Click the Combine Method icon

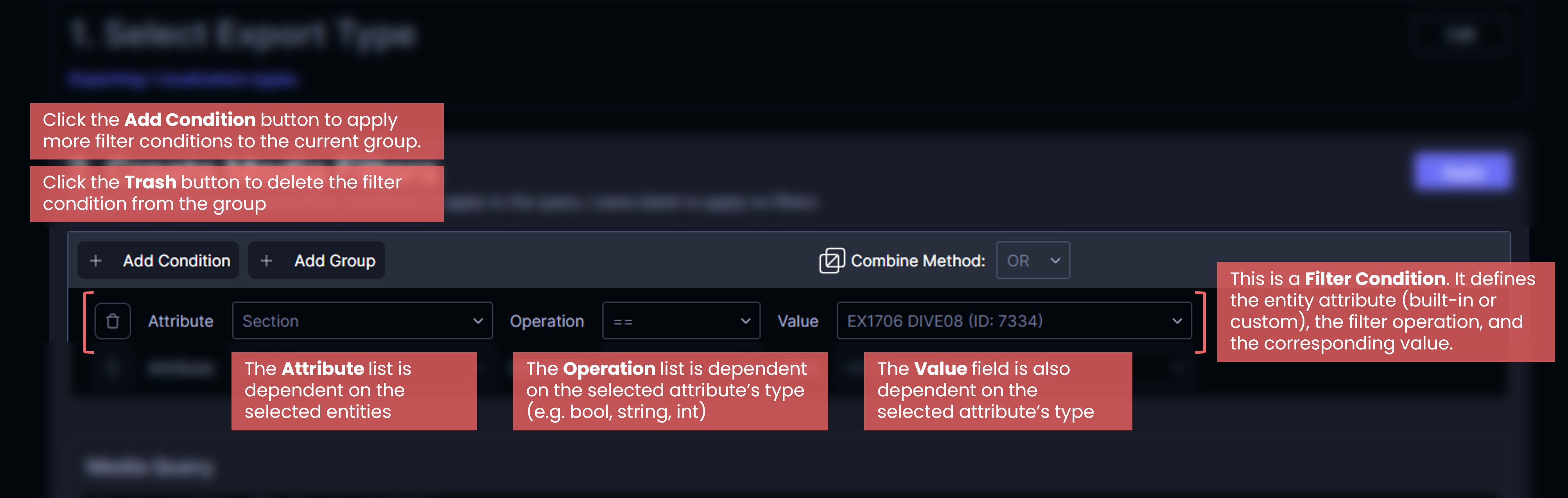pos(831,261)
